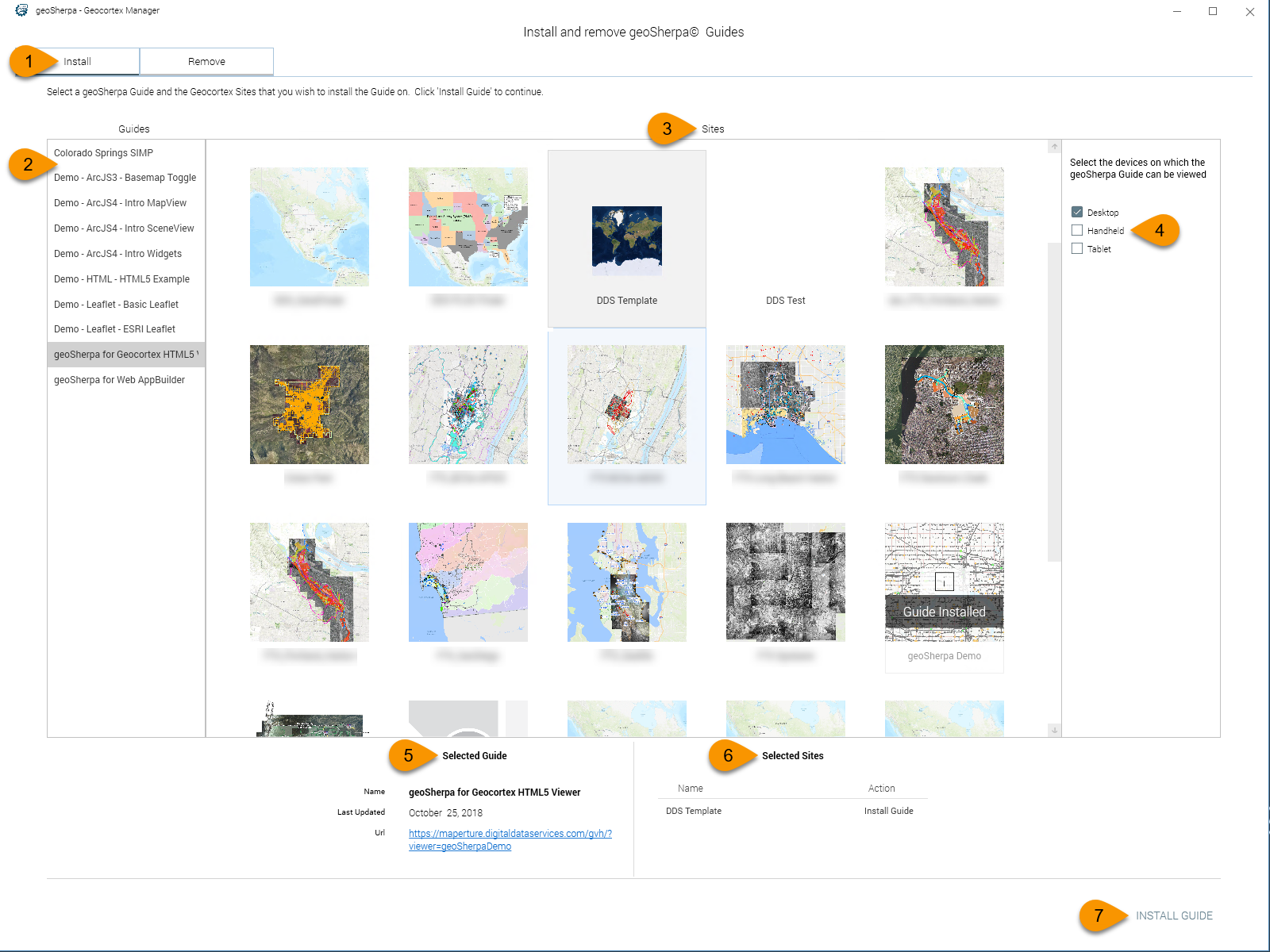Viewport: 1270px width, 952px height.
Task: Select Demo - ArcJS3 - Basemap Toggle guide
Action: pyautogui.click(x=126, y=178)
